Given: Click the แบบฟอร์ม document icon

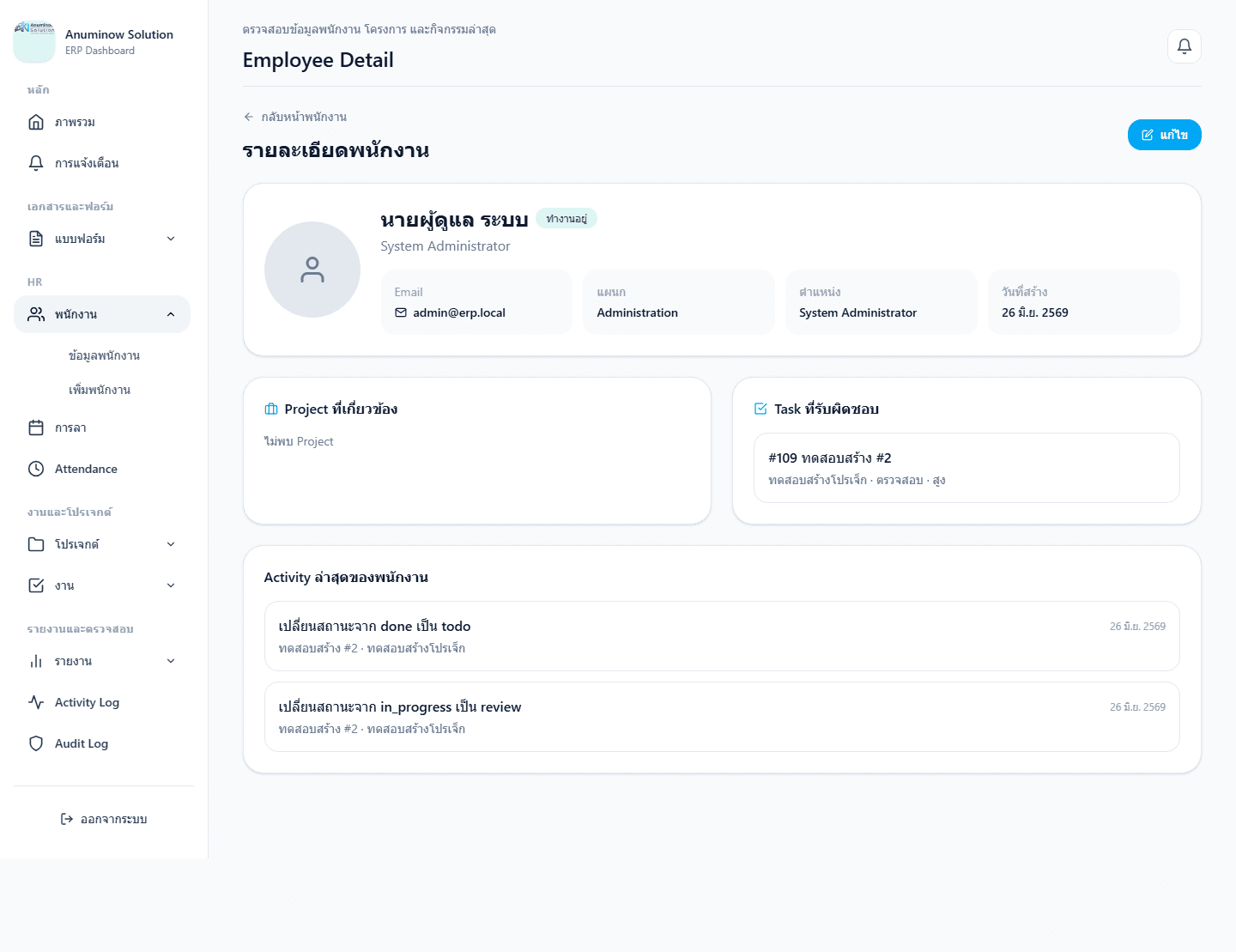Looking at the screenshot, I should tap(36, 239).
